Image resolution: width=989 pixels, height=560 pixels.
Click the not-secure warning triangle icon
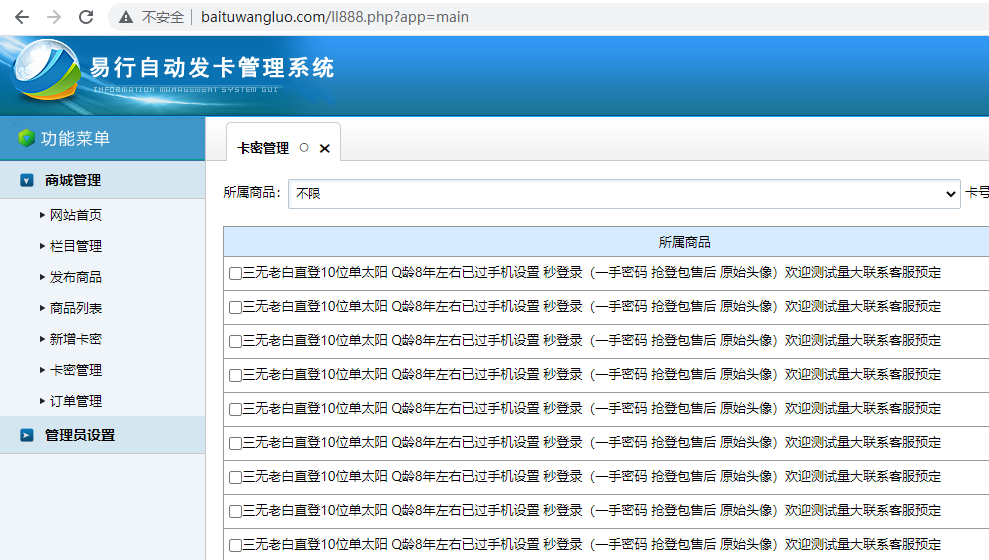pyautogui.click(x=126, y=17)
